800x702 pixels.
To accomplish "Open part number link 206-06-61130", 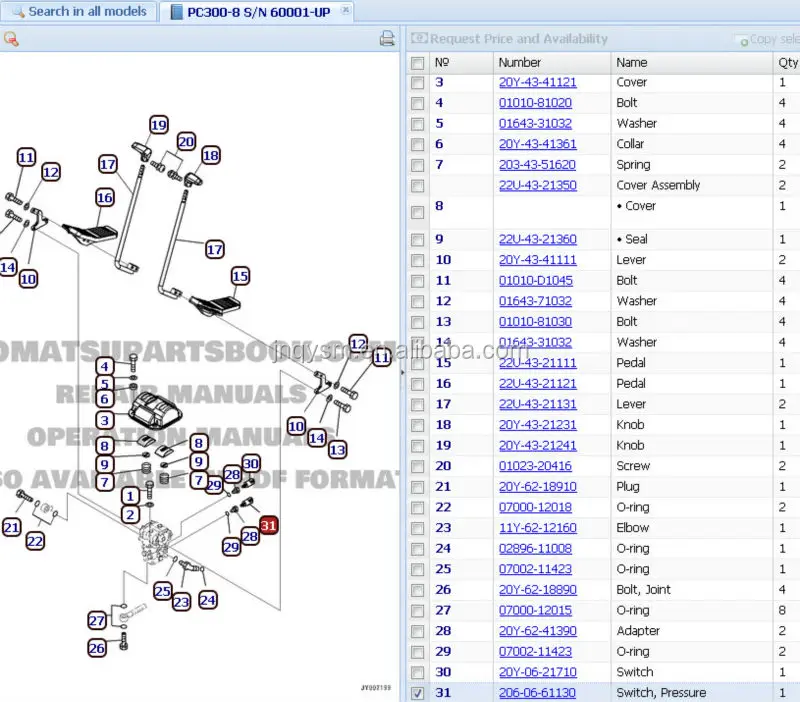I will click(x=537, y=693).
